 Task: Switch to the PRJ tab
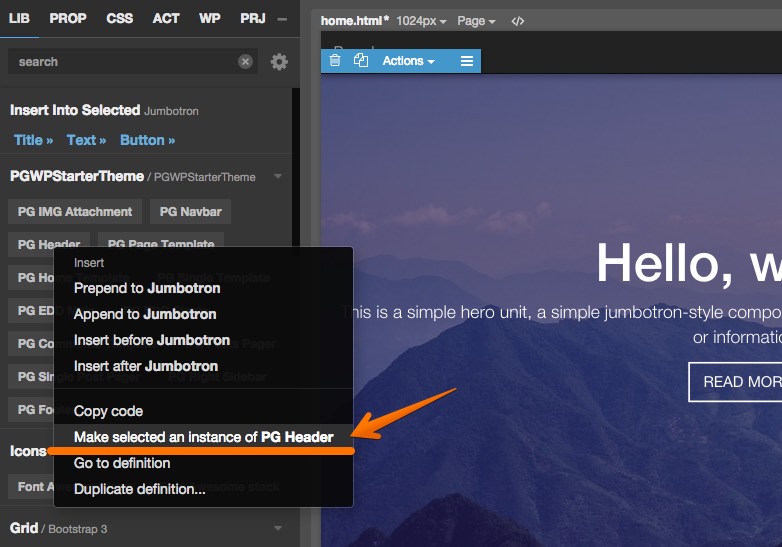tap(253, 18)
